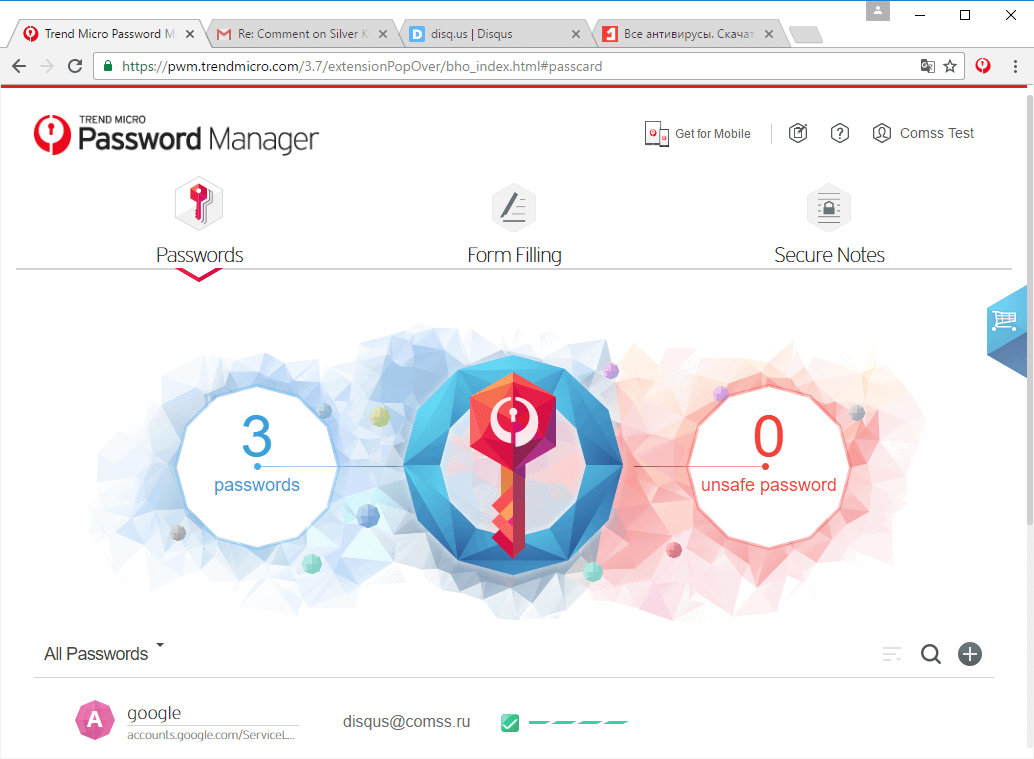Open the Secure Notes lock icon
1034x759 pixels.
[x=829, y=207]
